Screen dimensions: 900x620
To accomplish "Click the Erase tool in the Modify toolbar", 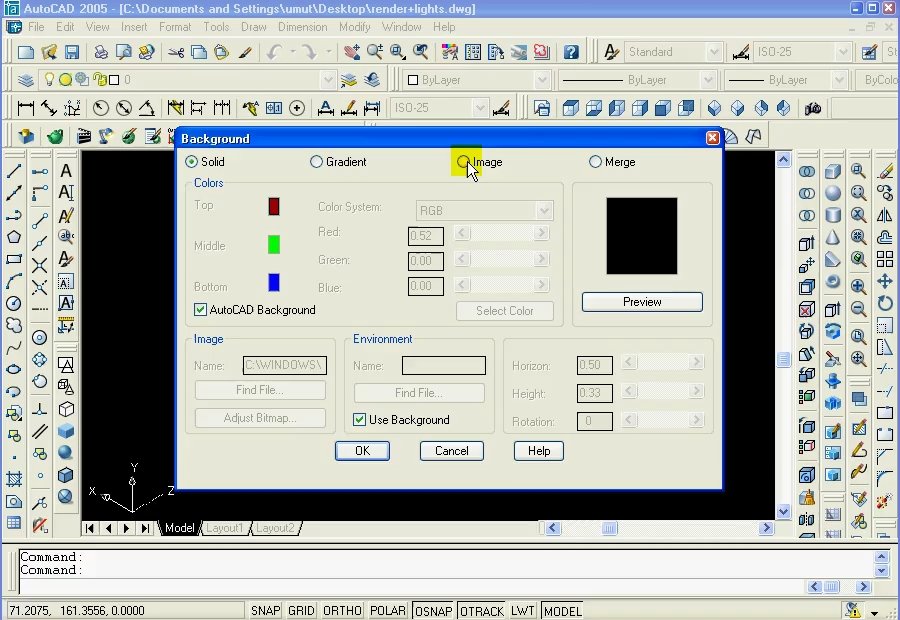I will 886,170.
